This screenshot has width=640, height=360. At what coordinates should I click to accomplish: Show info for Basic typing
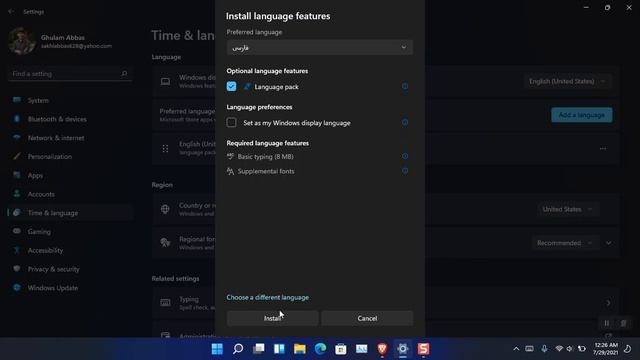405,156
